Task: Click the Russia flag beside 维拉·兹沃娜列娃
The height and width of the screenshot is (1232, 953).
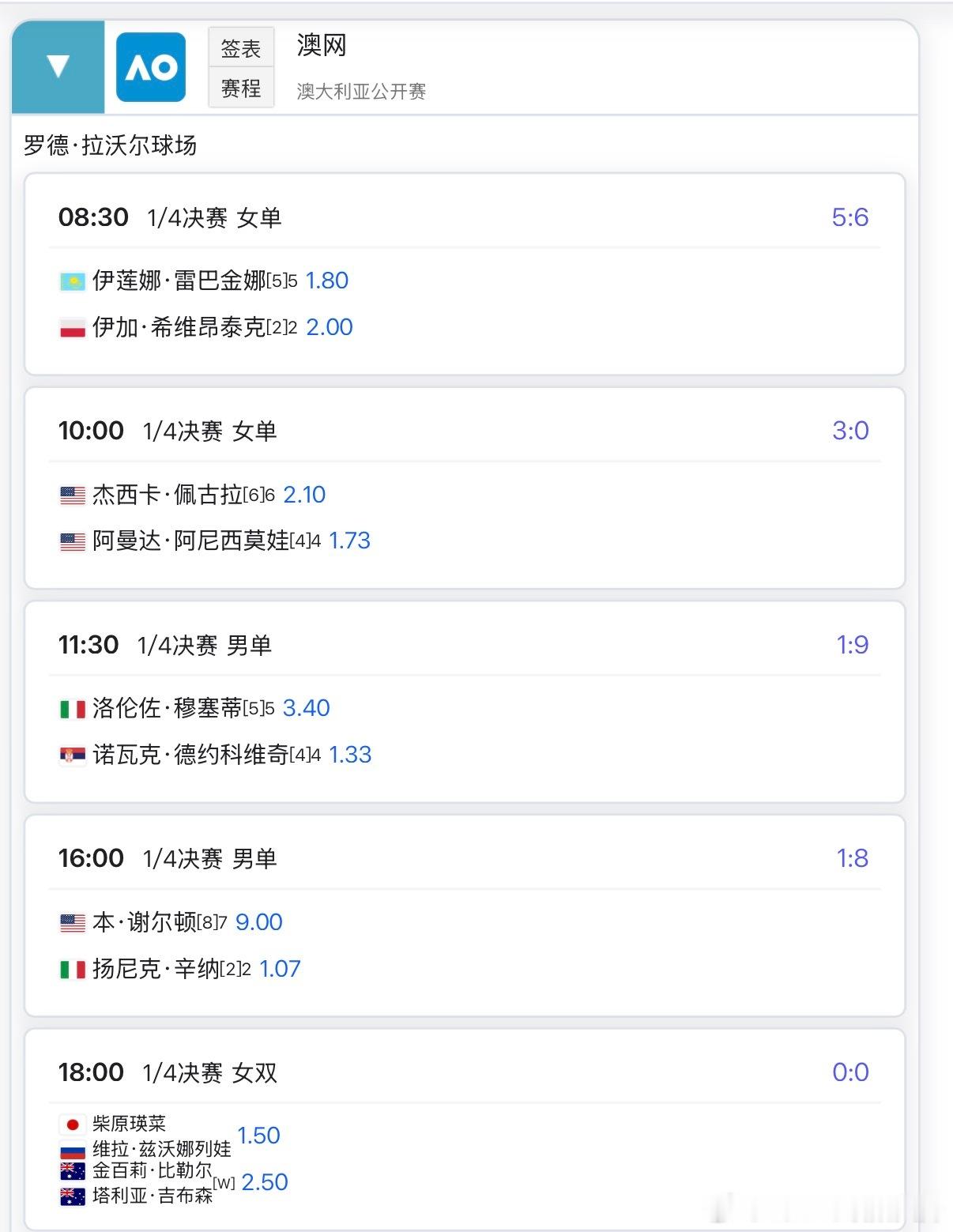Action: click(73, 1150)
